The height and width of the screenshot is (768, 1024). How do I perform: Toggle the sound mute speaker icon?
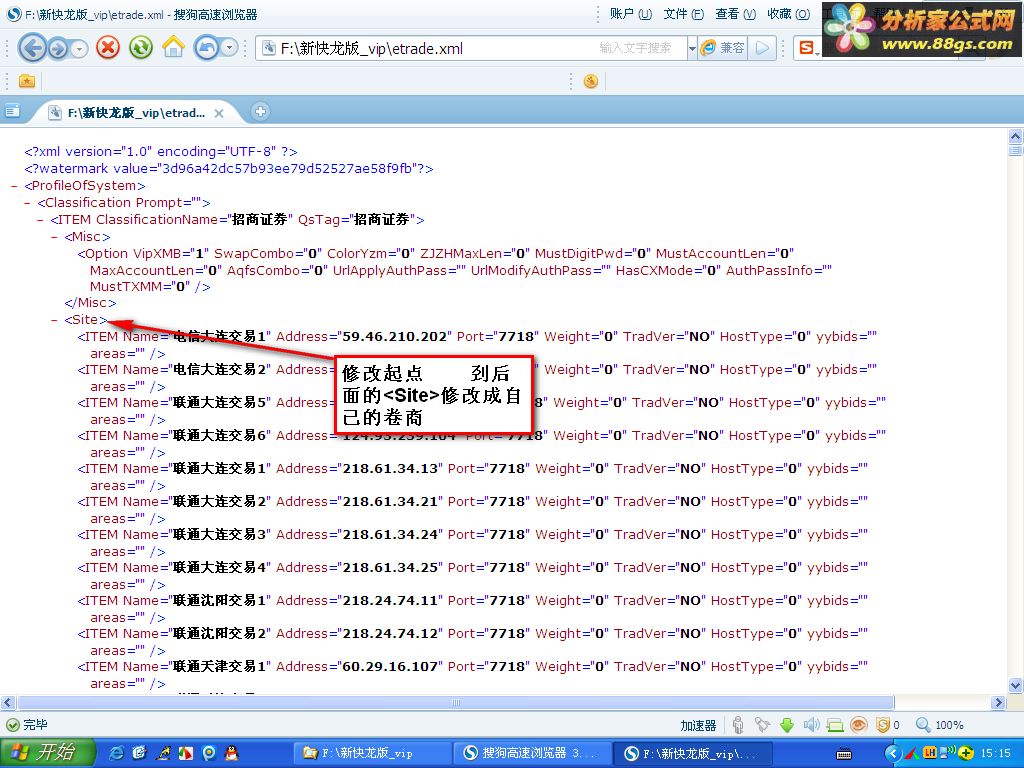pyautogui.click(x=811, y=725)
